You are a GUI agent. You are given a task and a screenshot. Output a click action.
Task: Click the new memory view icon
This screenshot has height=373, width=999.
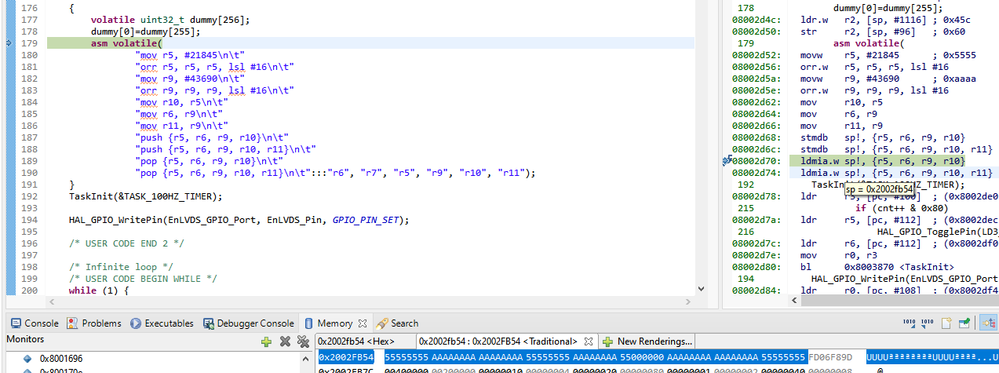click(x=947, y=323)
